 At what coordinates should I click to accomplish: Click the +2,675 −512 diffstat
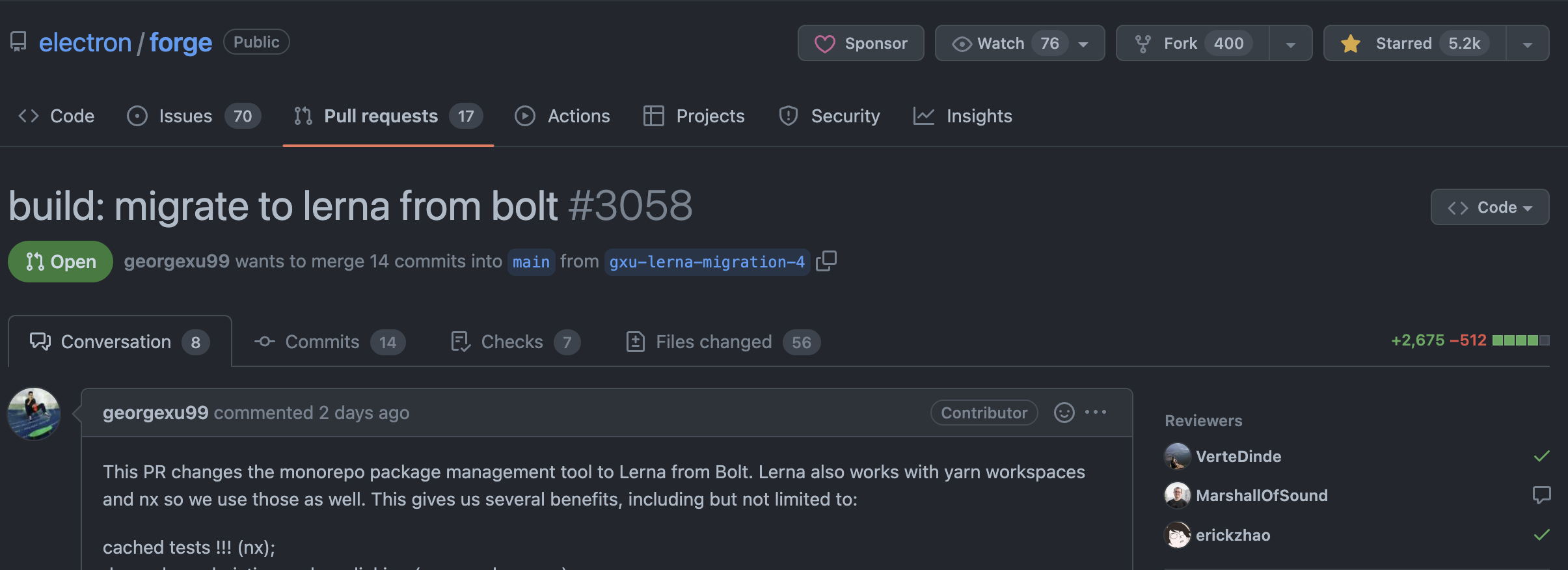tap(1439, 340)
